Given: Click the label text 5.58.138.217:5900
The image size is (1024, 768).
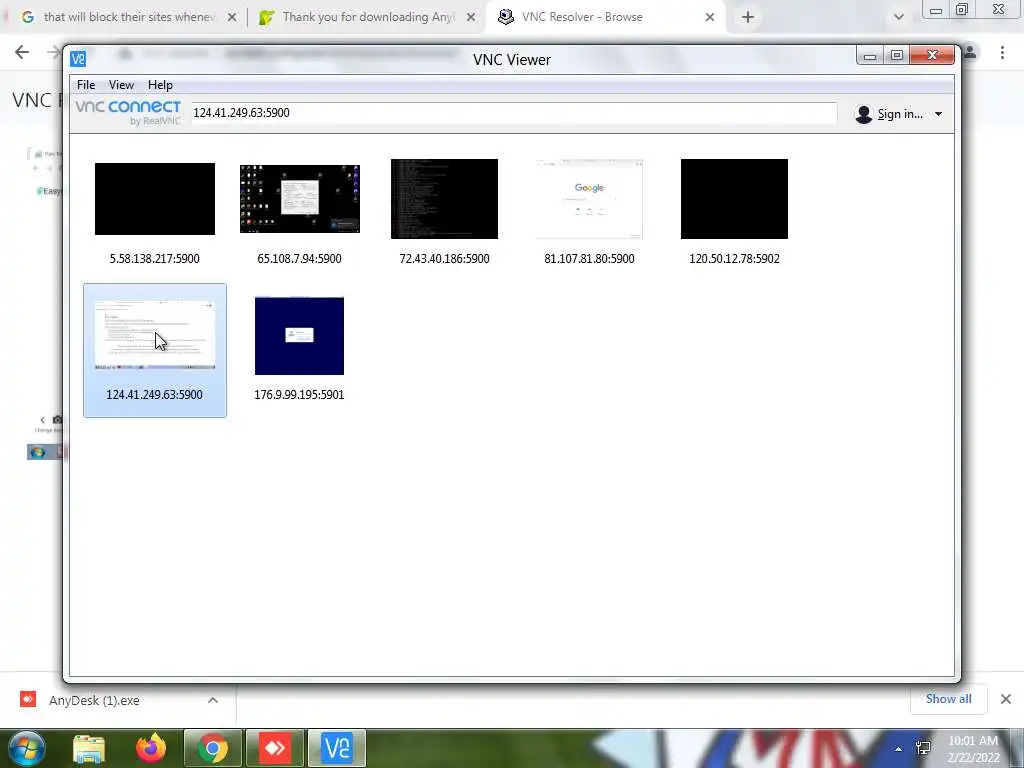Looking at the screenshot, I should click(155, 259).
